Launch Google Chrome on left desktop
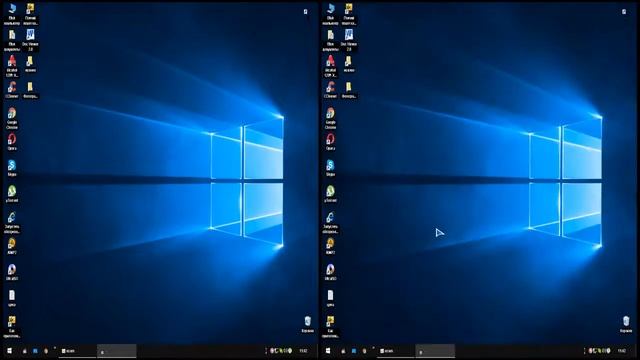640x360 pixels. [x=12, y=118]
